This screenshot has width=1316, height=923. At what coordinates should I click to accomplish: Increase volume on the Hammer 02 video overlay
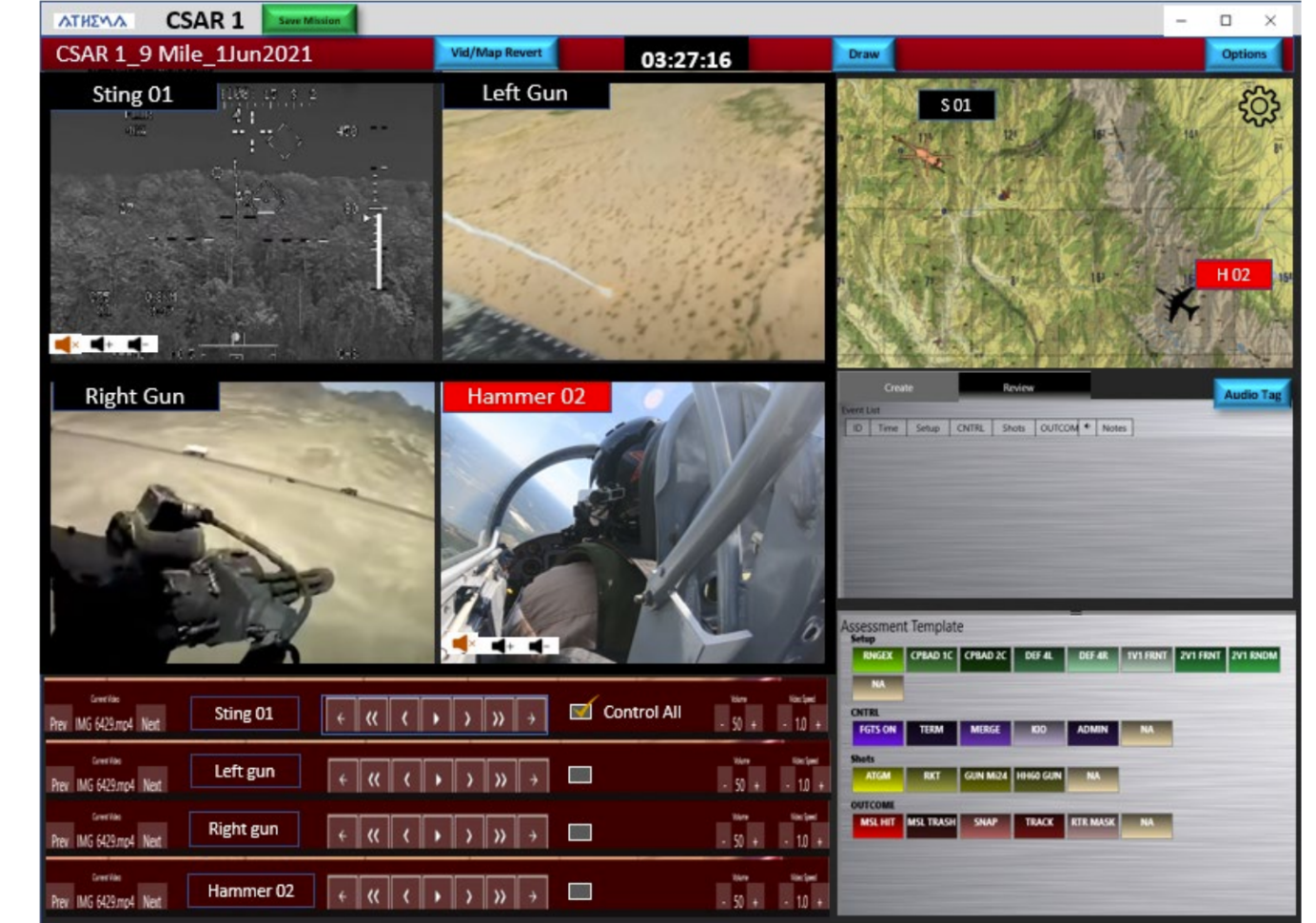(x=501, y=646)
